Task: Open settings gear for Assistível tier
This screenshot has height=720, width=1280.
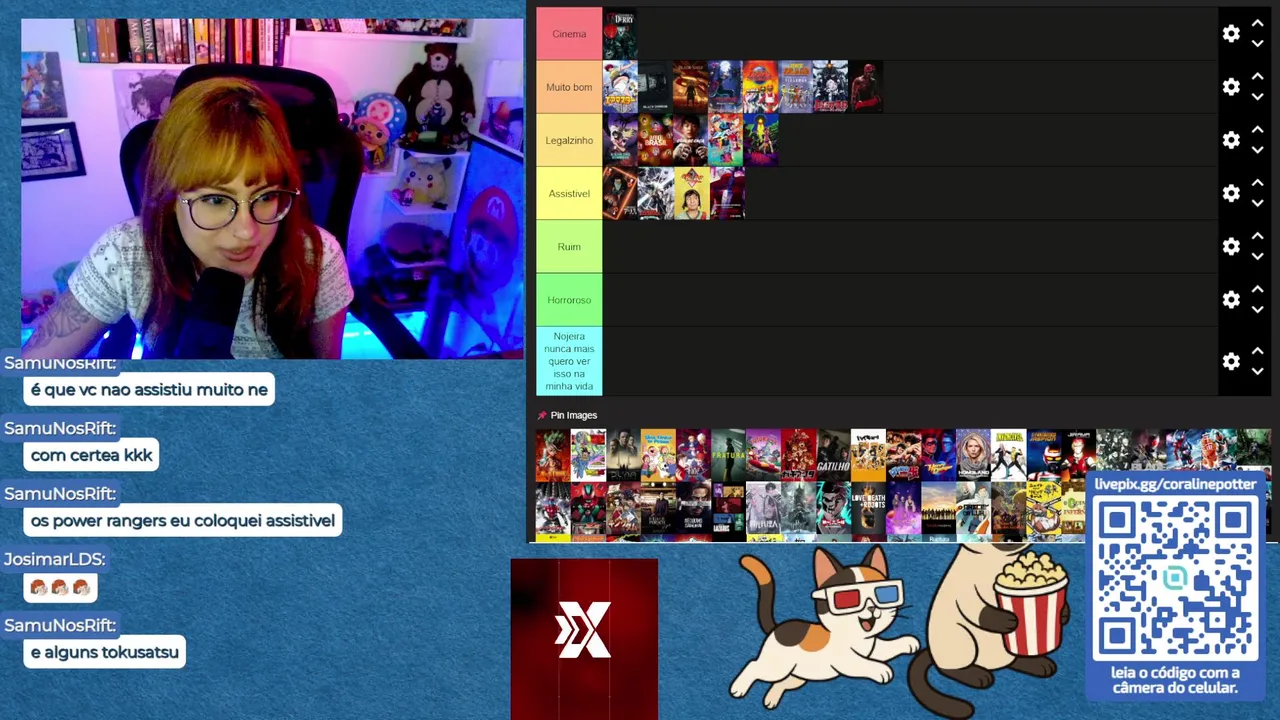Action: [x=1231, y=193]
